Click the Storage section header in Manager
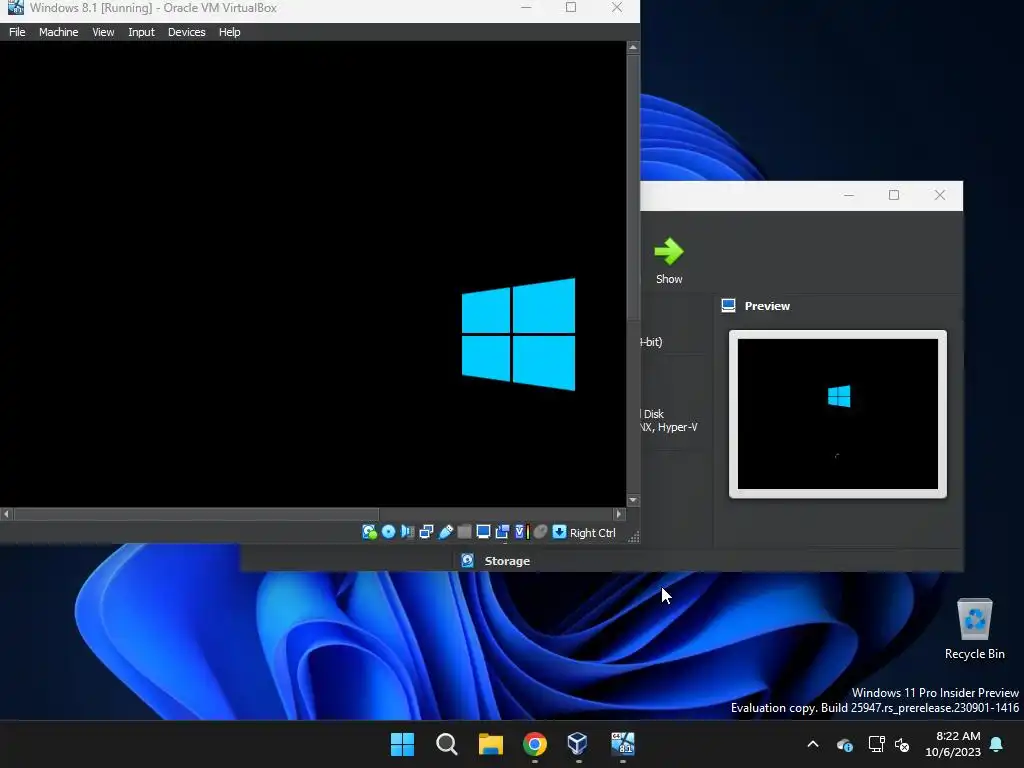Viewport: 1024px width, 768px height. pos(507,561)
